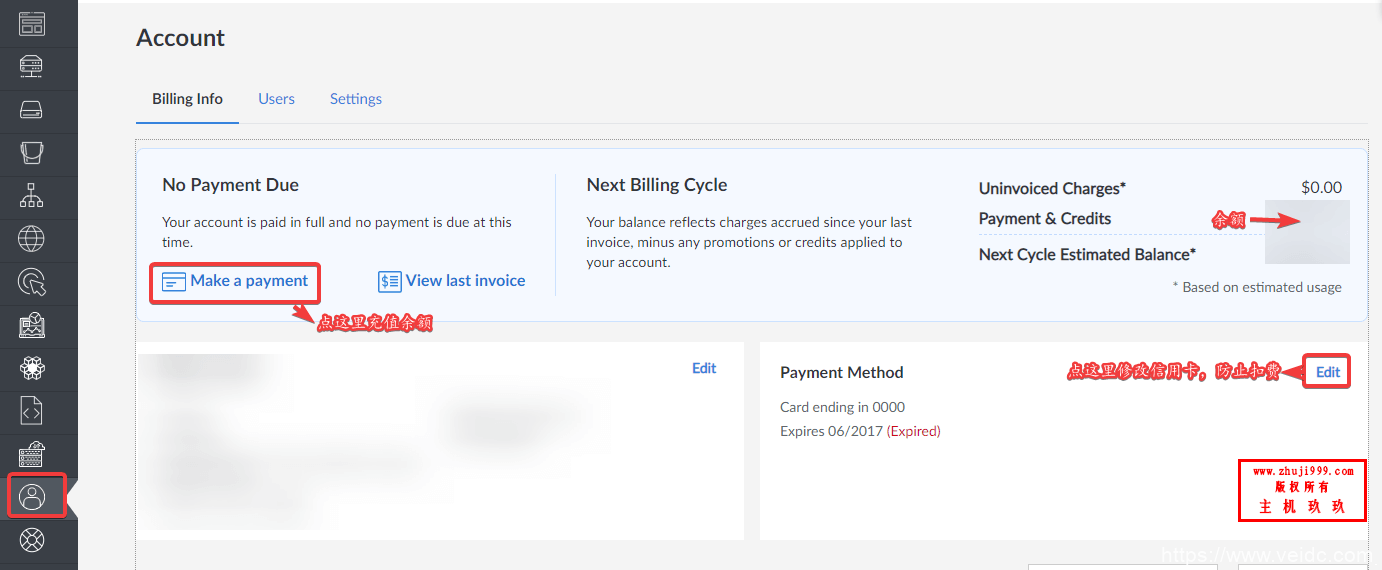Switch to the Billing Info tab
The width and height of the screenshot is (1382, 570).
tap(187, 99)
